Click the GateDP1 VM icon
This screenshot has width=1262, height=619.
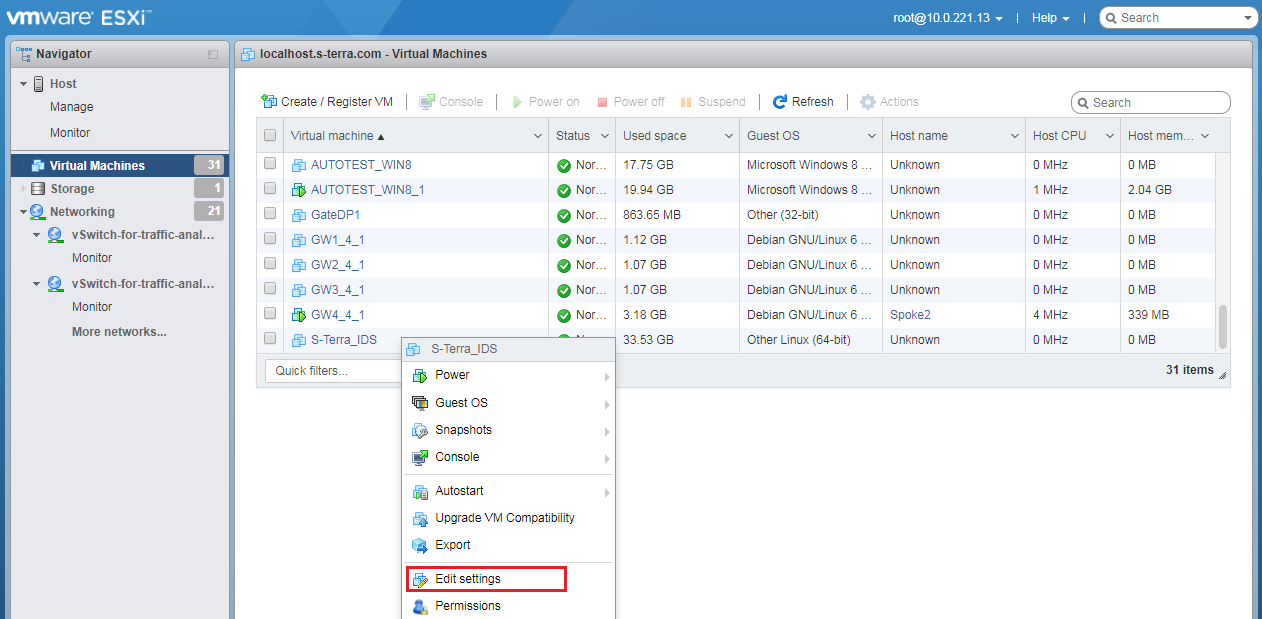(299, 215)
